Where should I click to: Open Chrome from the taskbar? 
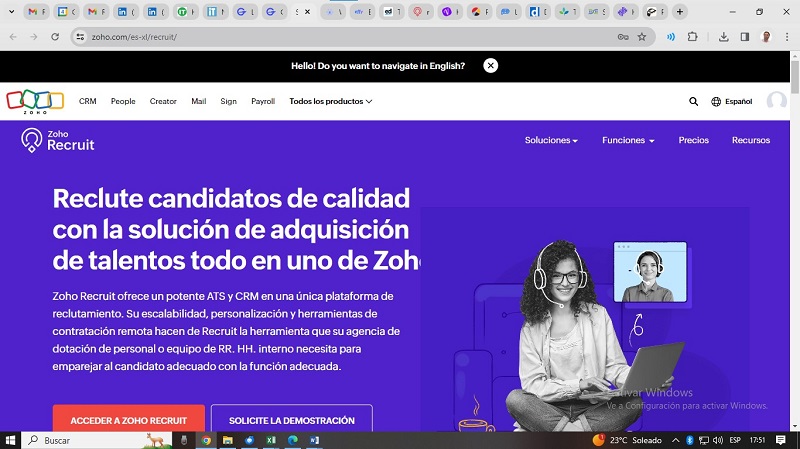[x=206, y=440]
